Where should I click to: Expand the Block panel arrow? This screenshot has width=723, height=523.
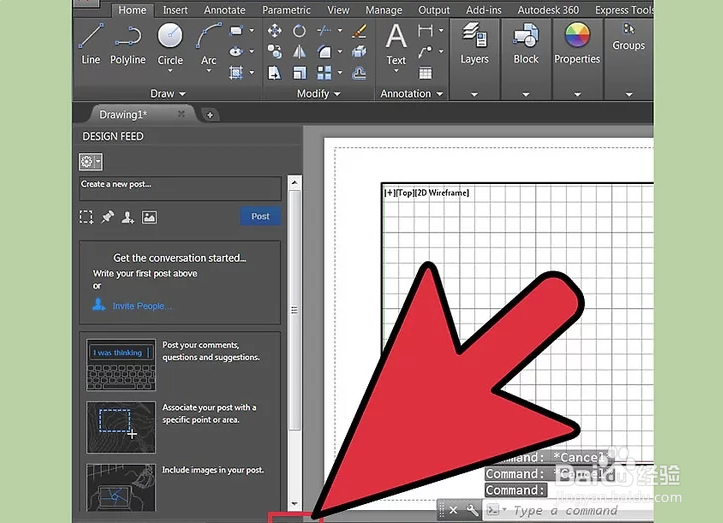click(x=526, y=94)
